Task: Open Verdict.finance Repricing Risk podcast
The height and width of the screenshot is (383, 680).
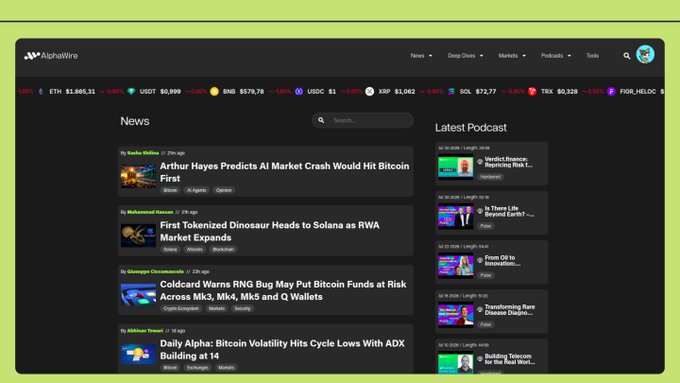Action: pos(509,162)
